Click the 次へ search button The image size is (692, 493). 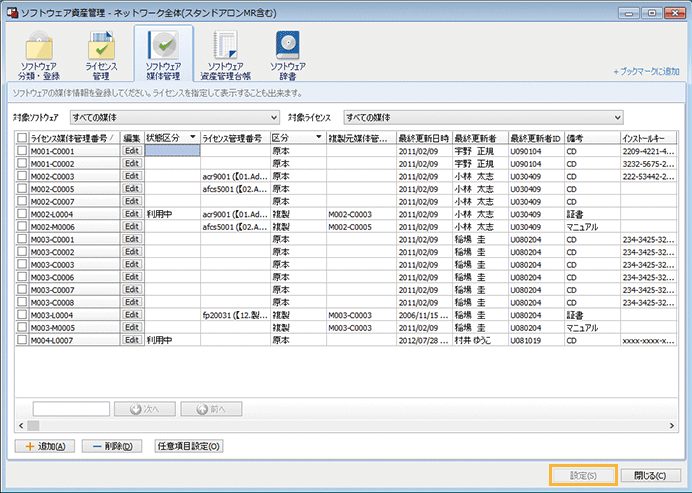point(145,409)
